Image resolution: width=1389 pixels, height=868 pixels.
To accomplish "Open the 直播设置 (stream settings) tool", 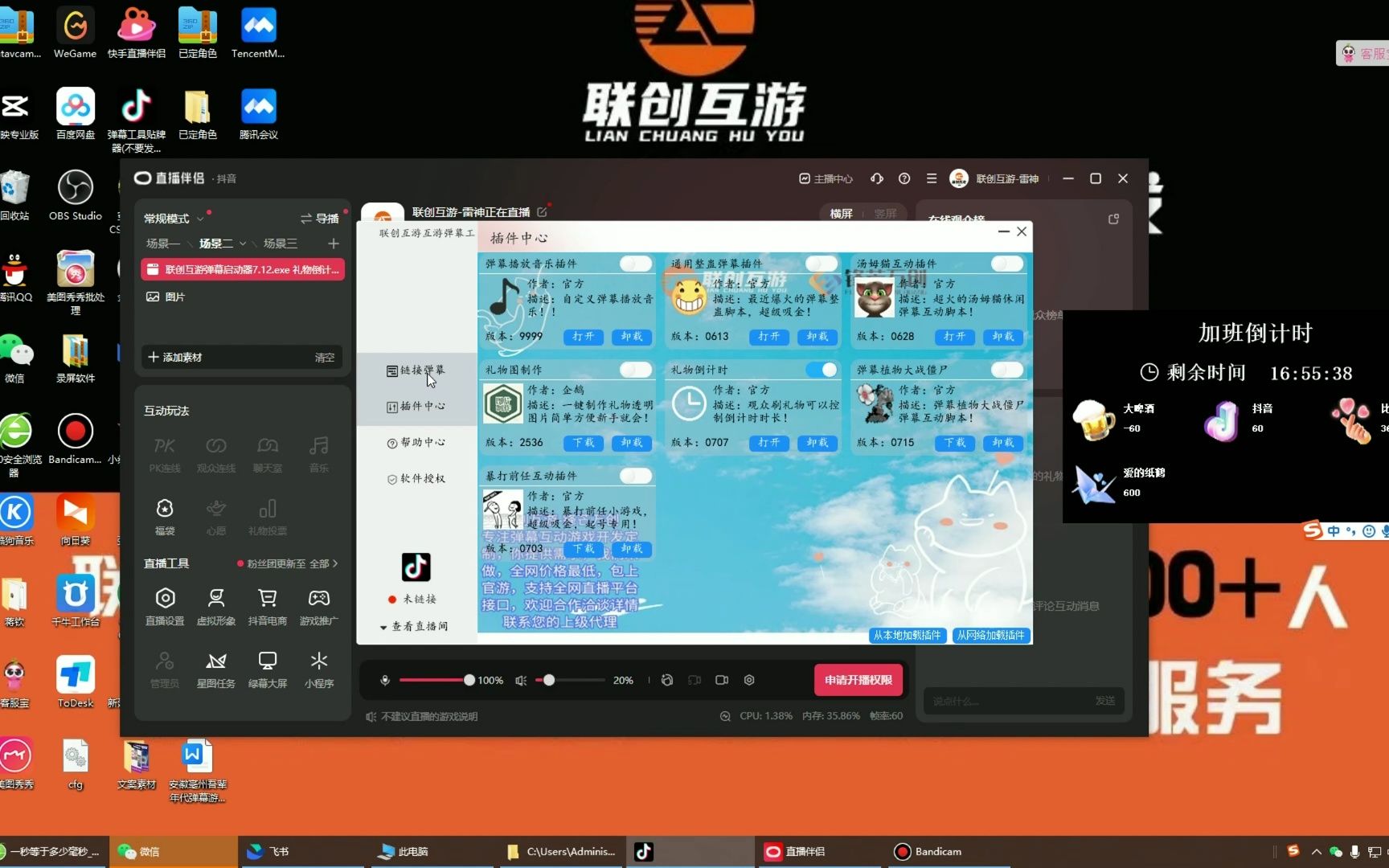I will tap(165, 605).
